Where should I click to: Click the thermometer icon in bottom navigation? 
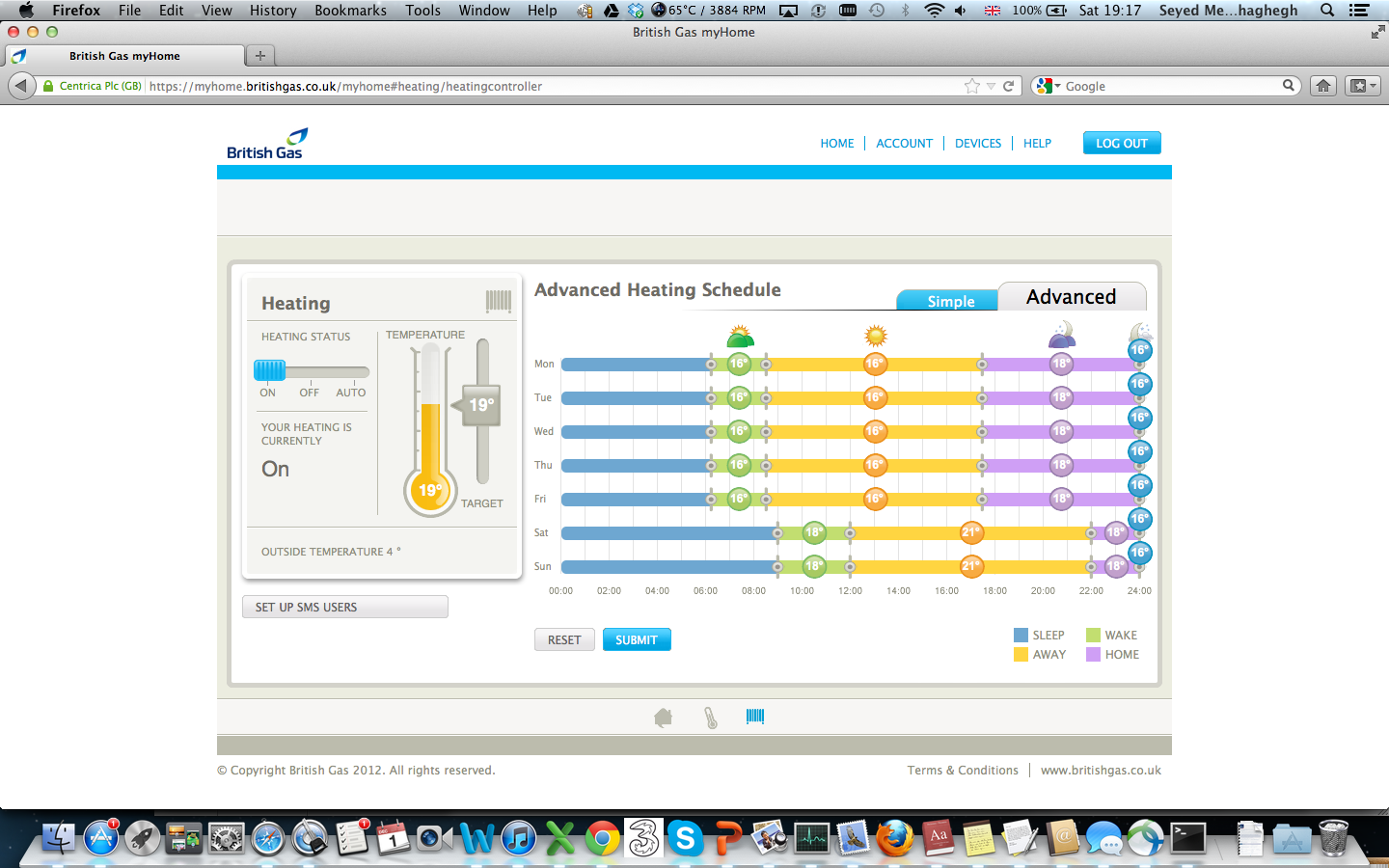(x=711, y=718)
